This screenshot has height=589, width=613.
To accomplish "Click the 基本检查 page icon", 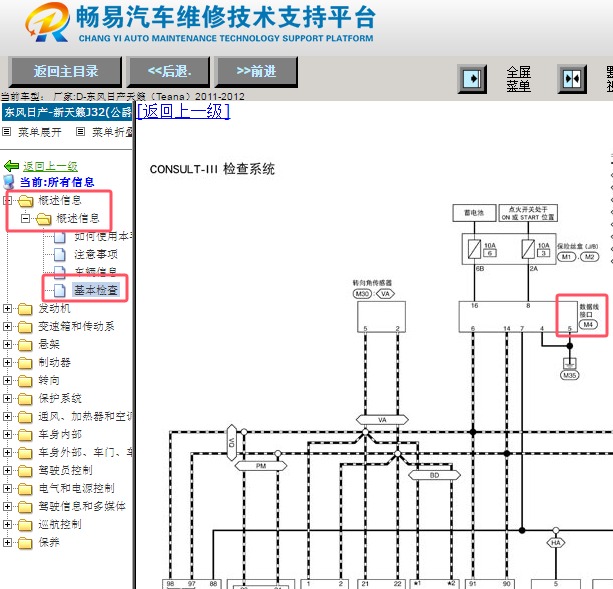I will tap(60, 290).
